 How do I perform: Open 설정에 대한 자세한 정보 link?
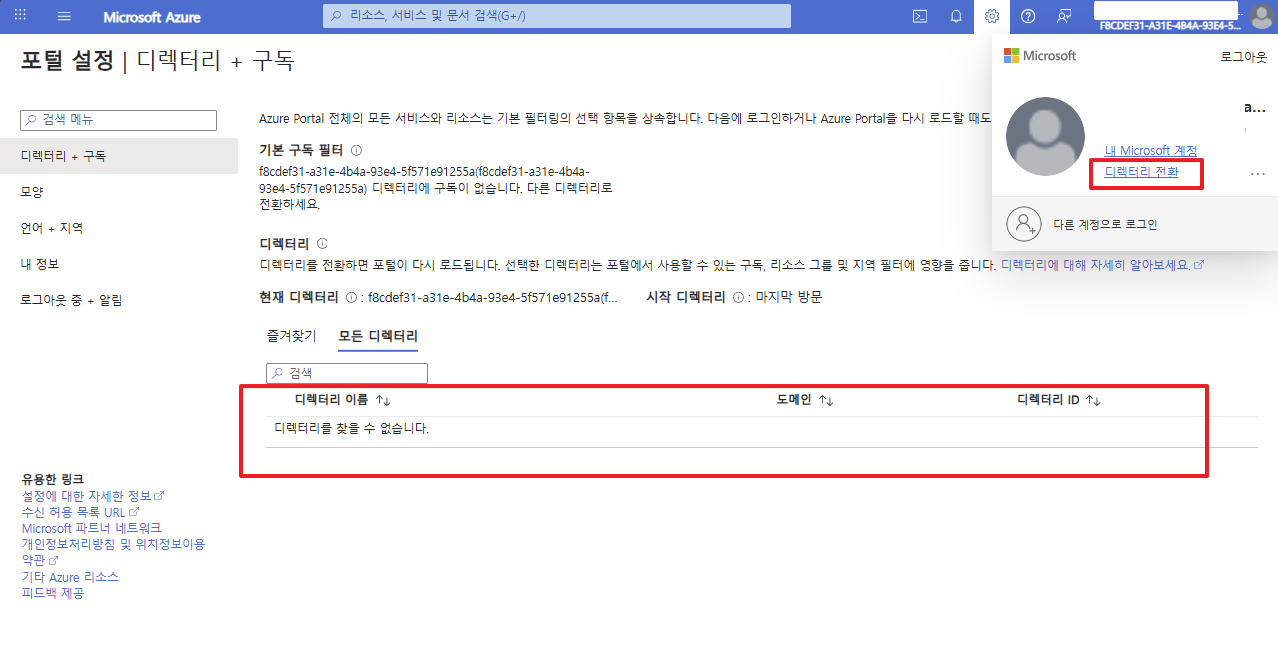pos(93,496)
